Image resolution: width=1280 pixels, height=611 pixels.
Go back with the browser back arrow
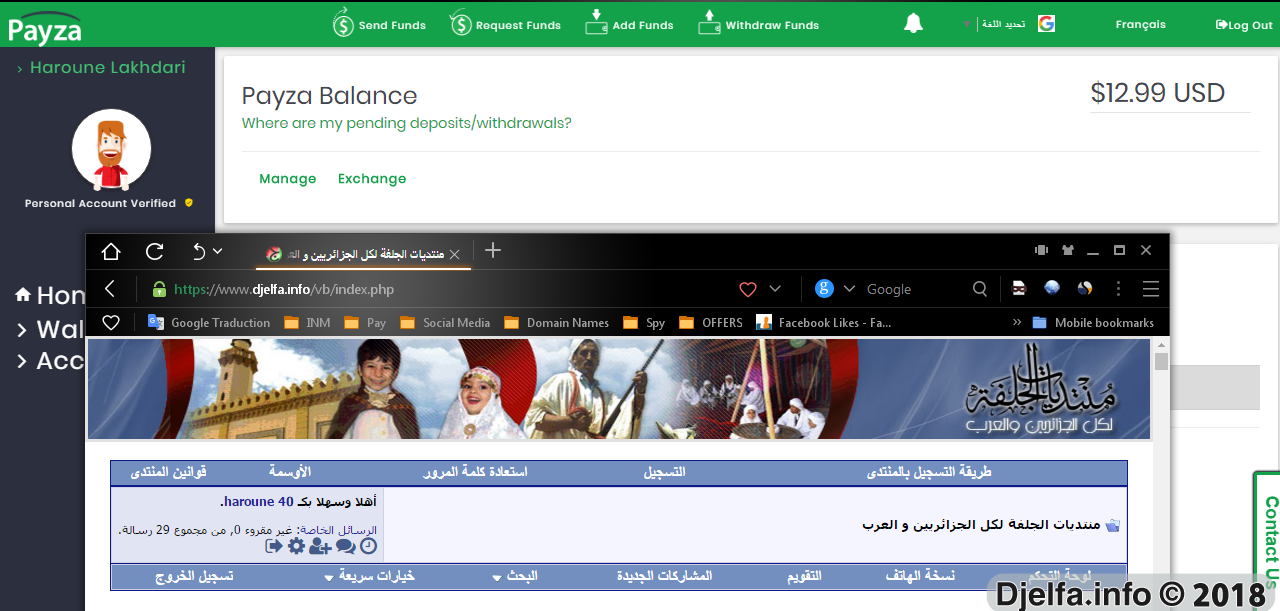click(110, 289)
